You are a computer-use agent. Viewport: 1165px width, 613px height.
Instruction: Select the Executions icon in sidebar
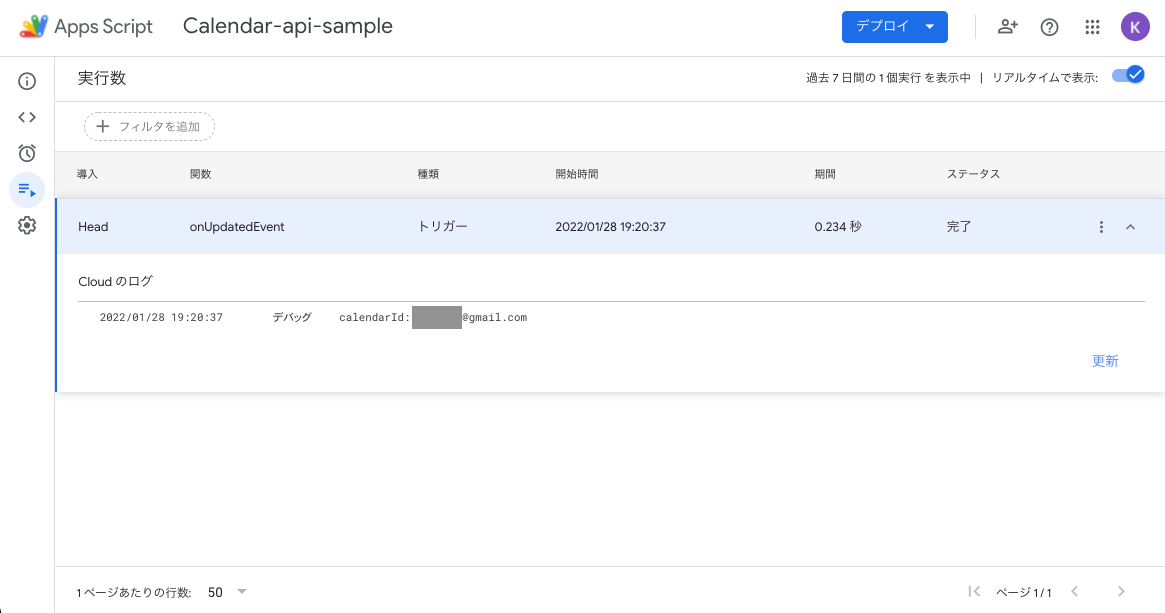27,189
